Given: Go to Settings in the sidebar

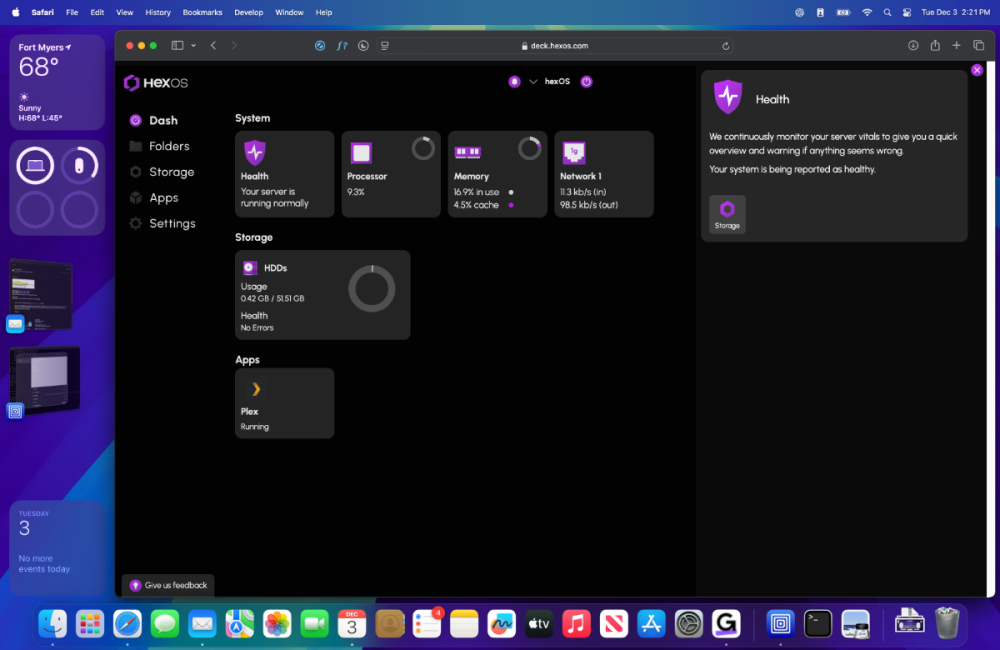Looking at the screenshot, I should (172, 224).
